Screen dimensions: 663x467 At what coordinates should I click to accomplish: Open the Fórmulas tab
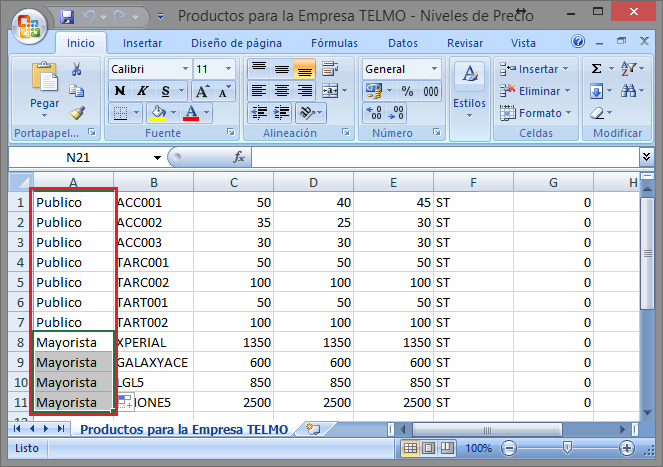(x=334, y=43)
